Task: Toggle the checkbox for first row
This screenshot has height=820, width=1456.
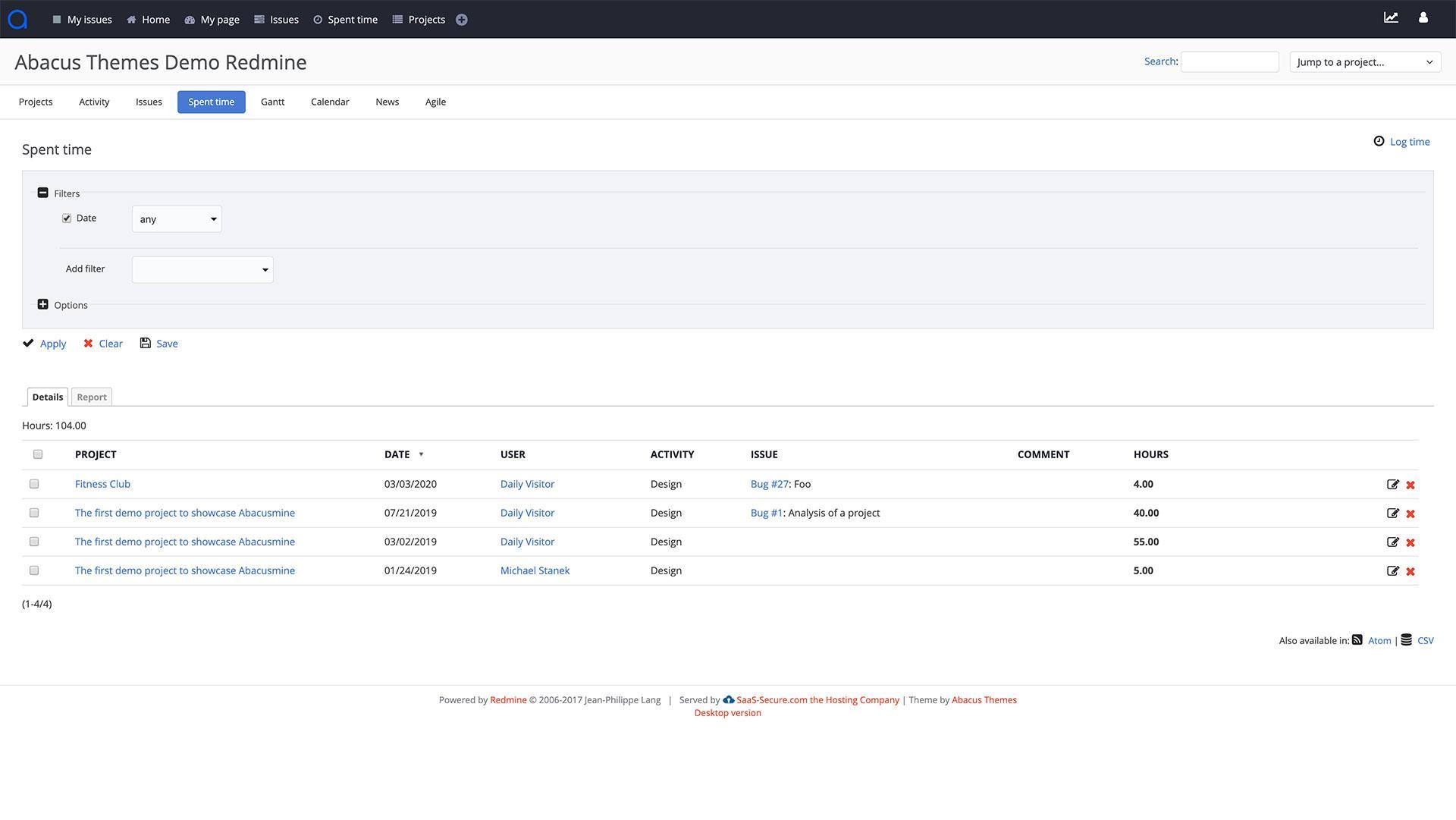Action: pyautogui.click(x=35, y=484)
